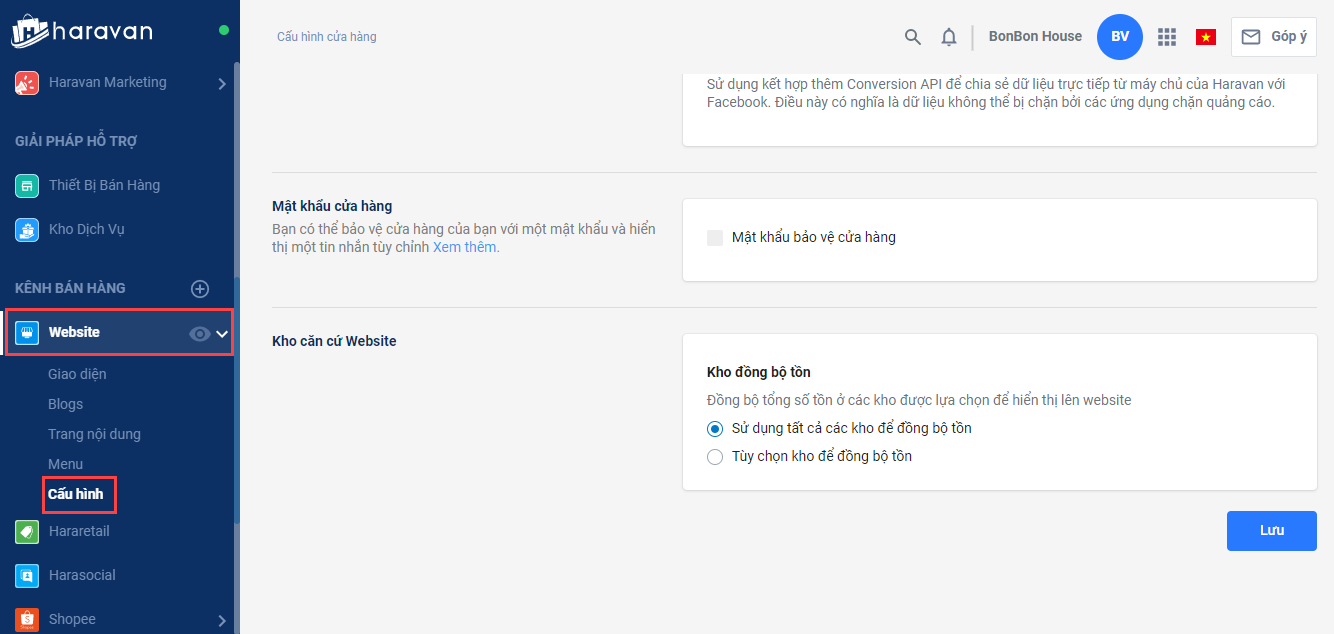Viewport: 1334px width, 634px height.
Task: Enable Mật khẩu bảo vệ cửa hàng checkbox
Action: 715,238
